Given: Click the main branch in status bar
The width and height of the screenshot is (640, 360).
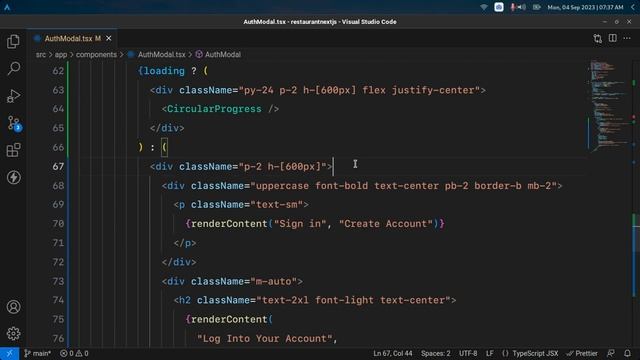Looking at the screenshot, I should click(37, 353).
